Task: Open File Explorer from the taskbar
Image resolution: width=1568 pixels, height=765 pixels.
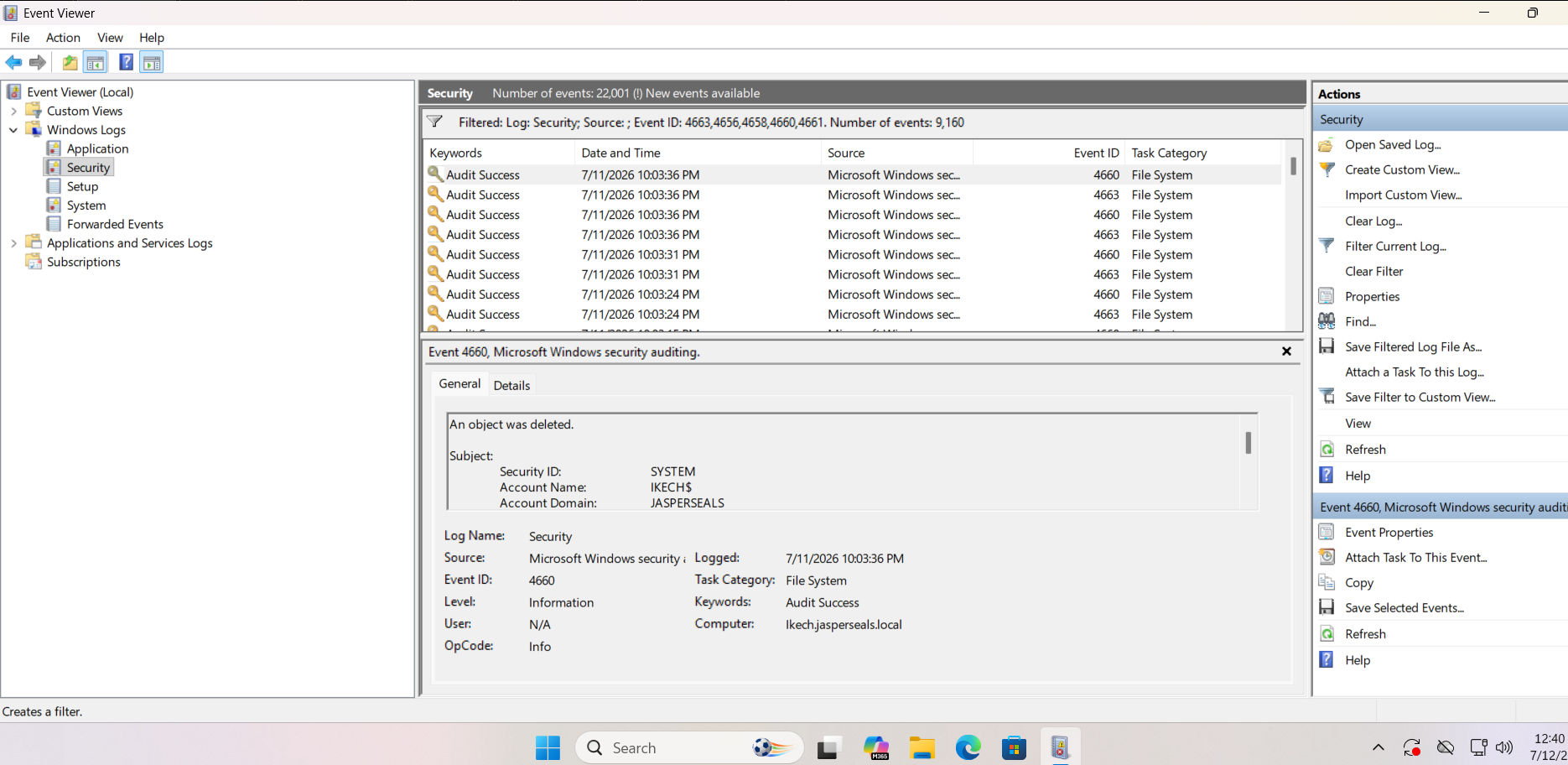Action: (x=922, y=747)
